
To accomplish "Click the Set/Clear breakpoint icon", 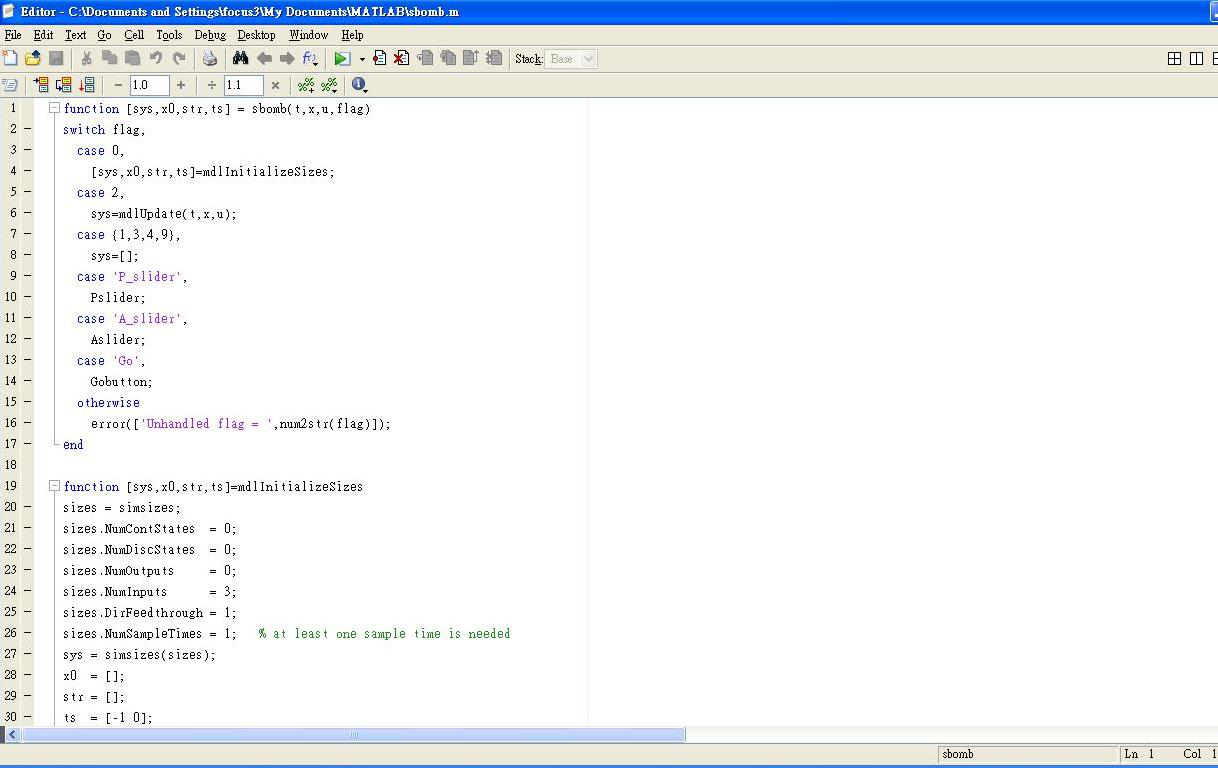I will (x=380, y=59).
